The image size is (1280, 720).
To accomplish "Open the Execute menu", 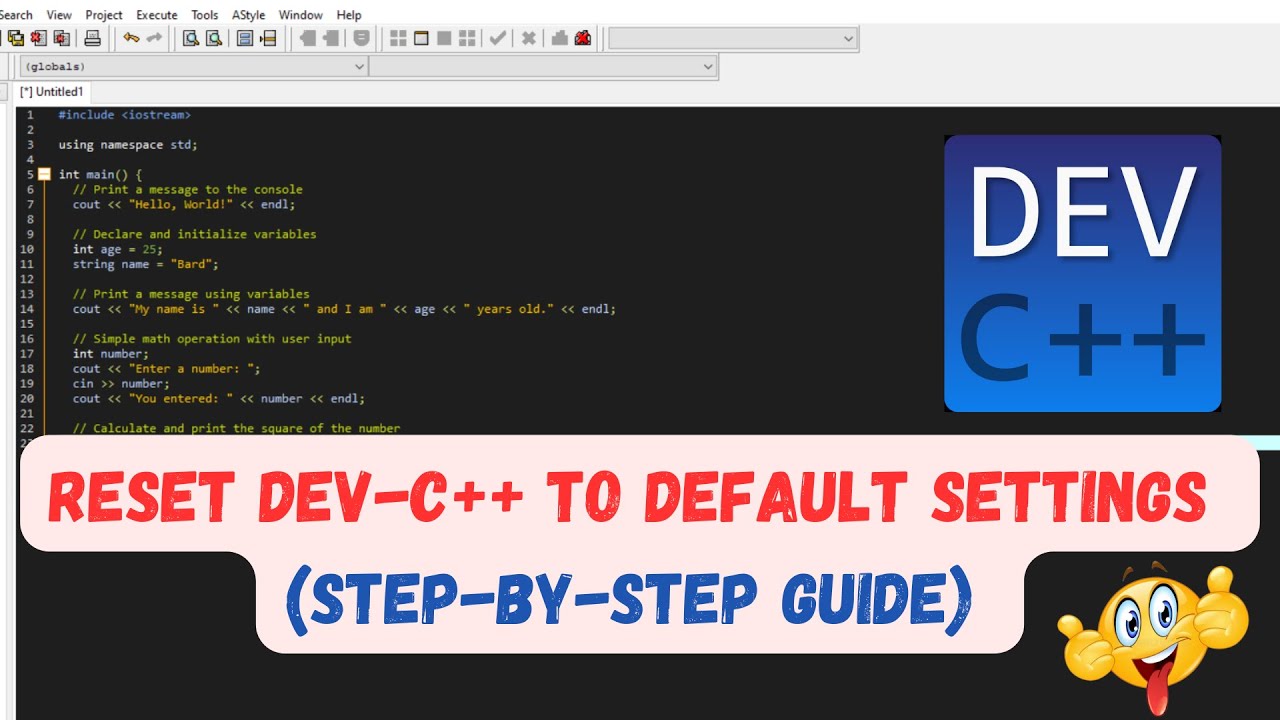I will 157,15.
